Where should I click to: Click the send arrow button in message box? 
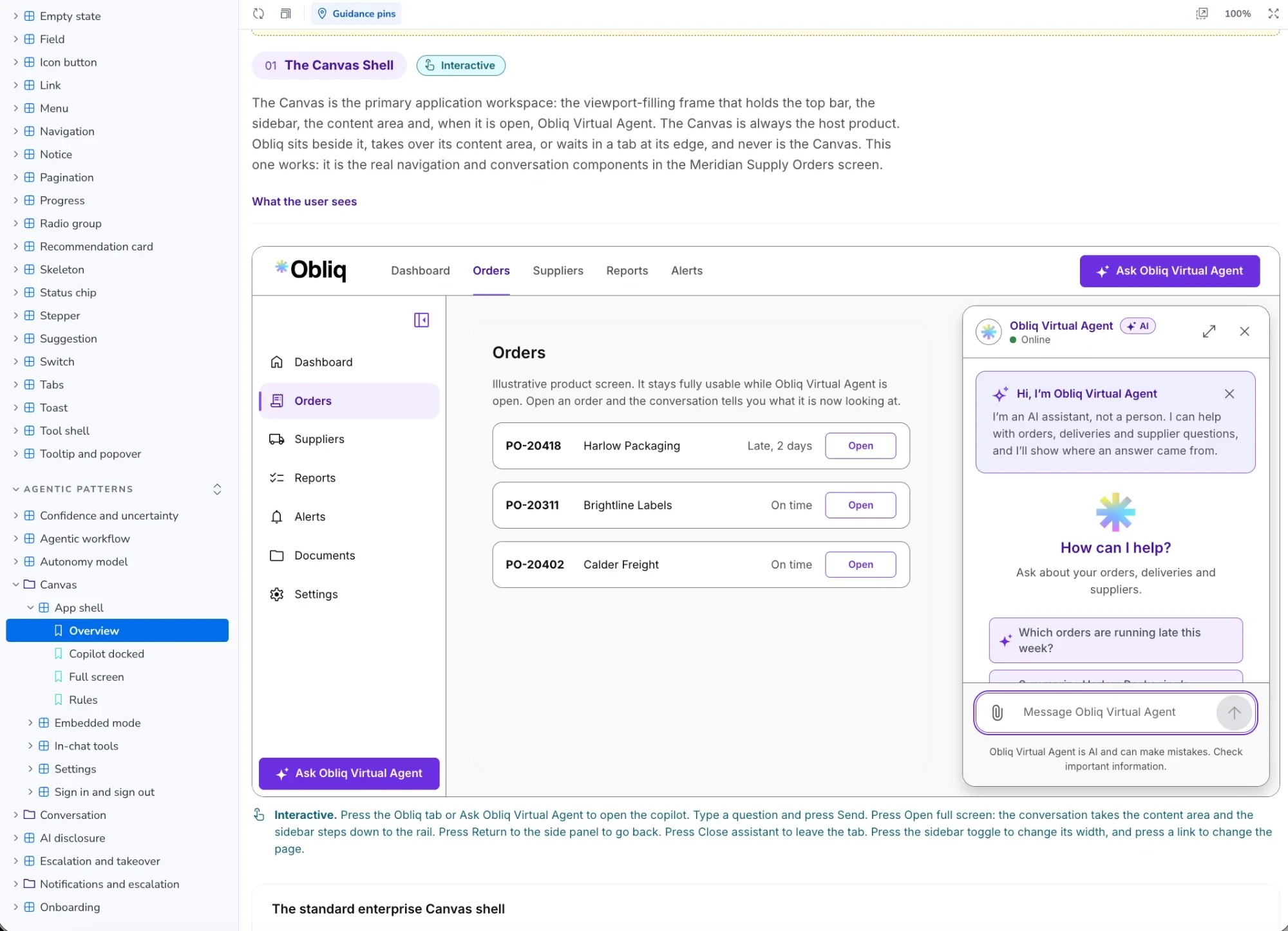pos(1233,712)
